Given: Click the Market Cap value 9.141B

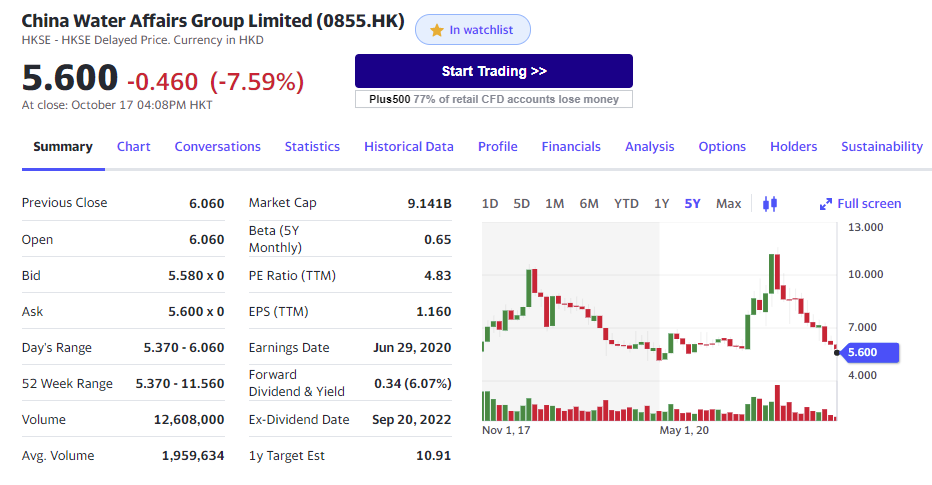Looking at the screenshot, I should tap(429, 203).
